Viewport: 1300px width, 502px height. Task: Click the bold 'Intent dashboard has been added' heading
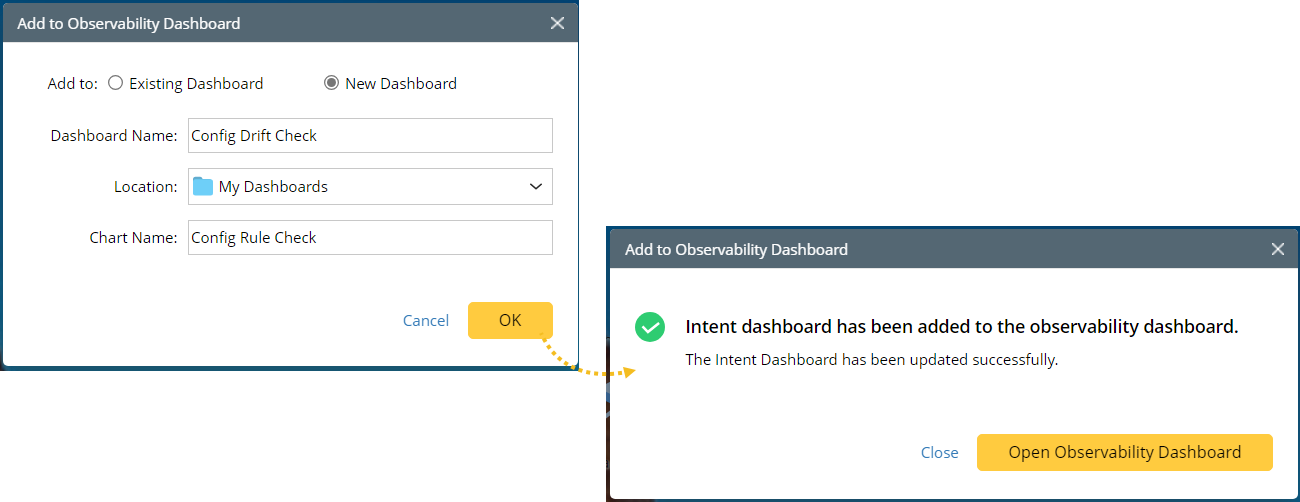point(961,327)
